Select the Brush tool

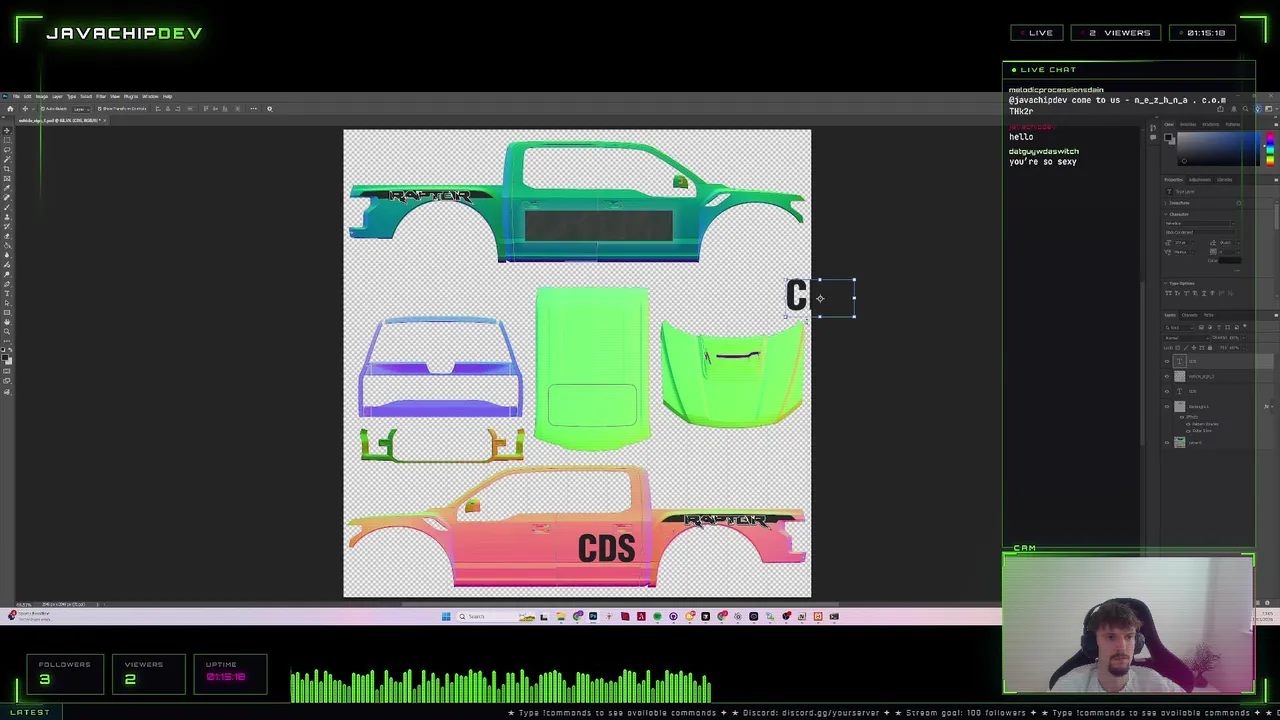7,207
